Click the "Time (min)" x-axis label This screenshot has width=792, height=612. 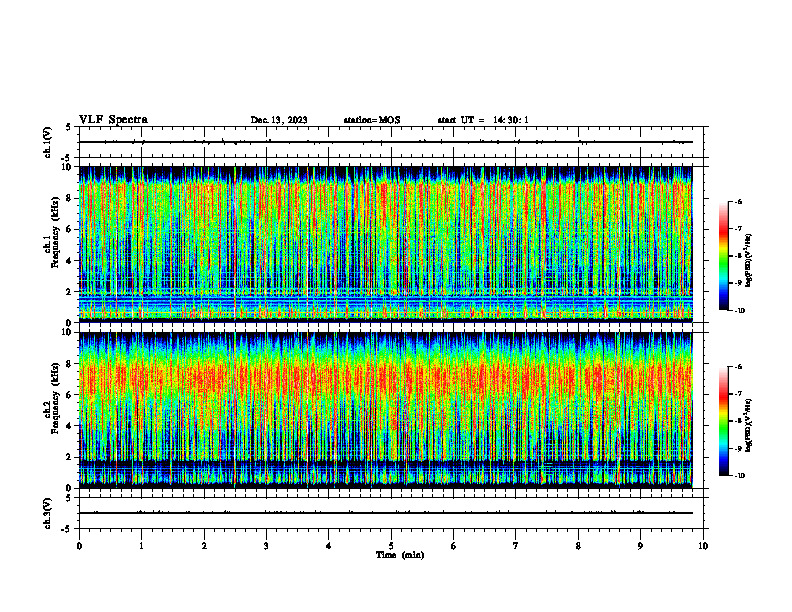point(400,555)
